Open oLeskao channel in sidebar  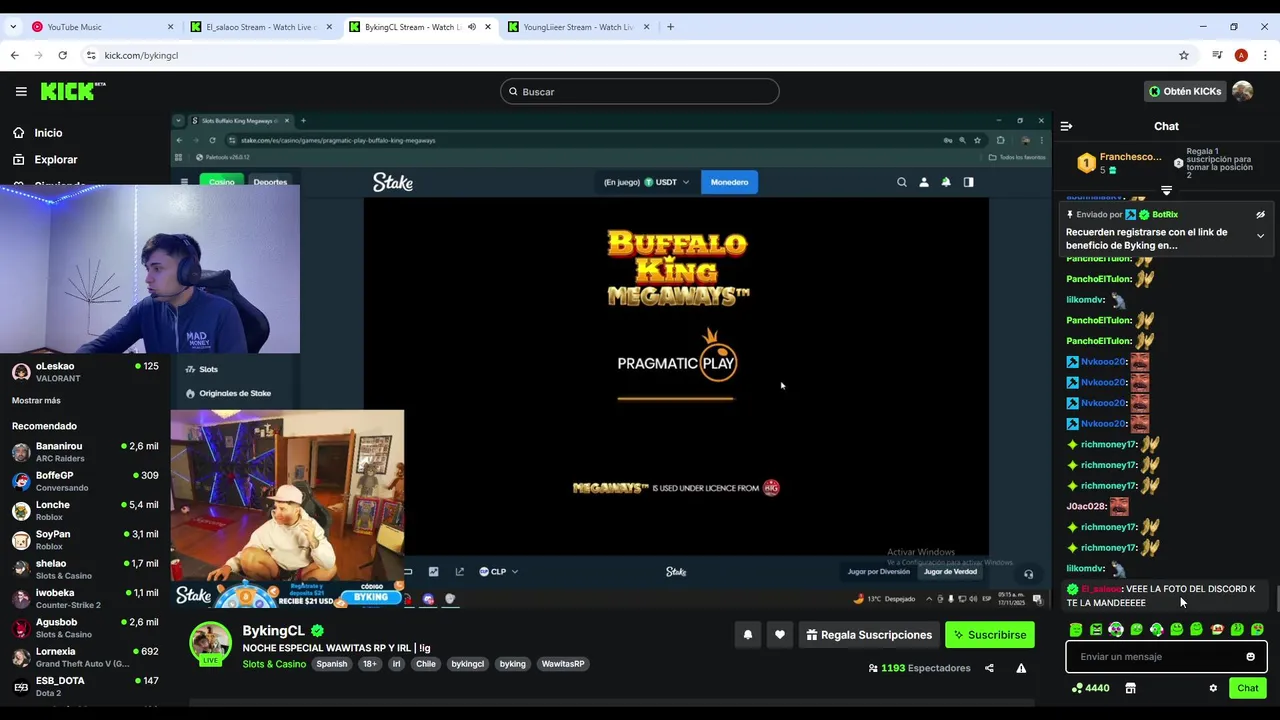tap(85, 372)
